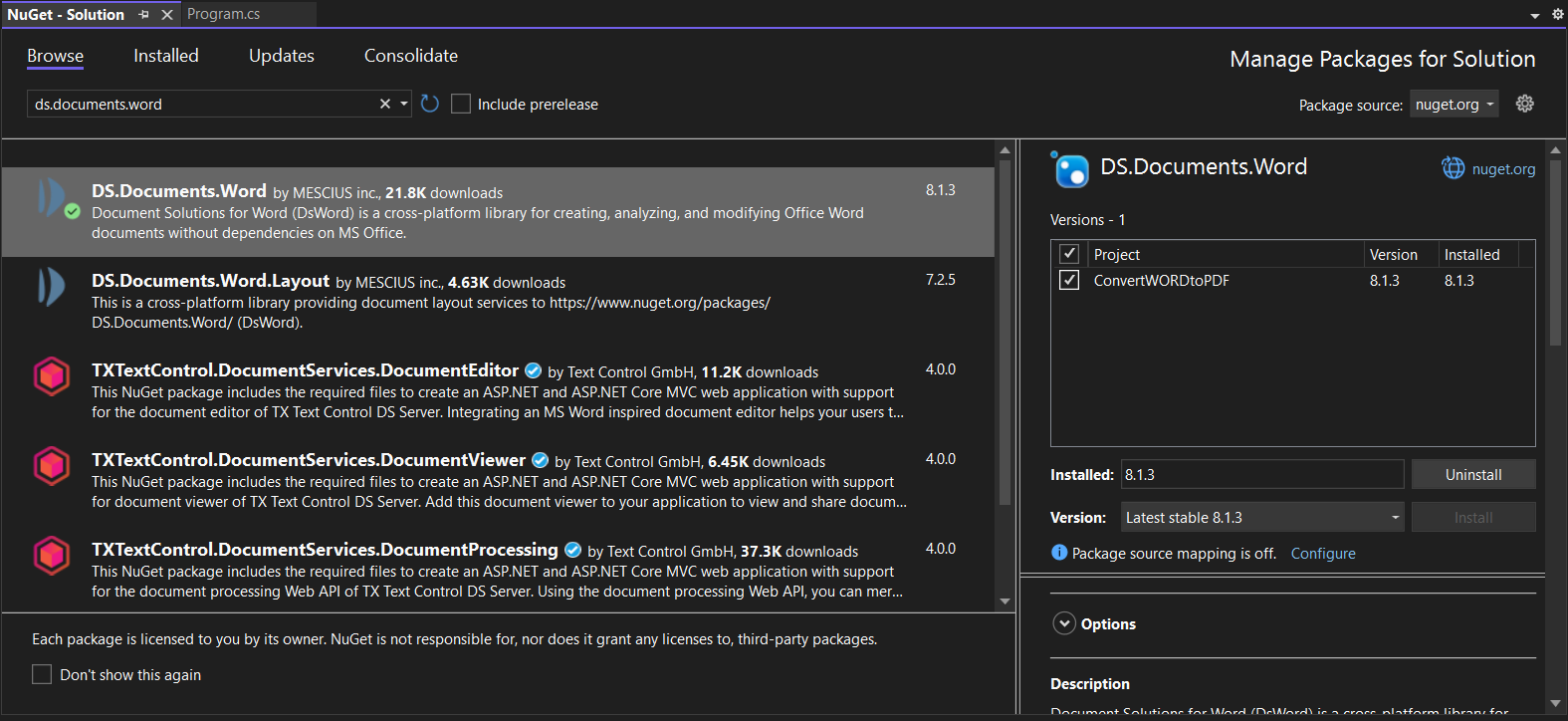Click the package list scrollbar thumb
Image resolution: width=1568 pixels, height=721 pixels.
(1005, 334)
